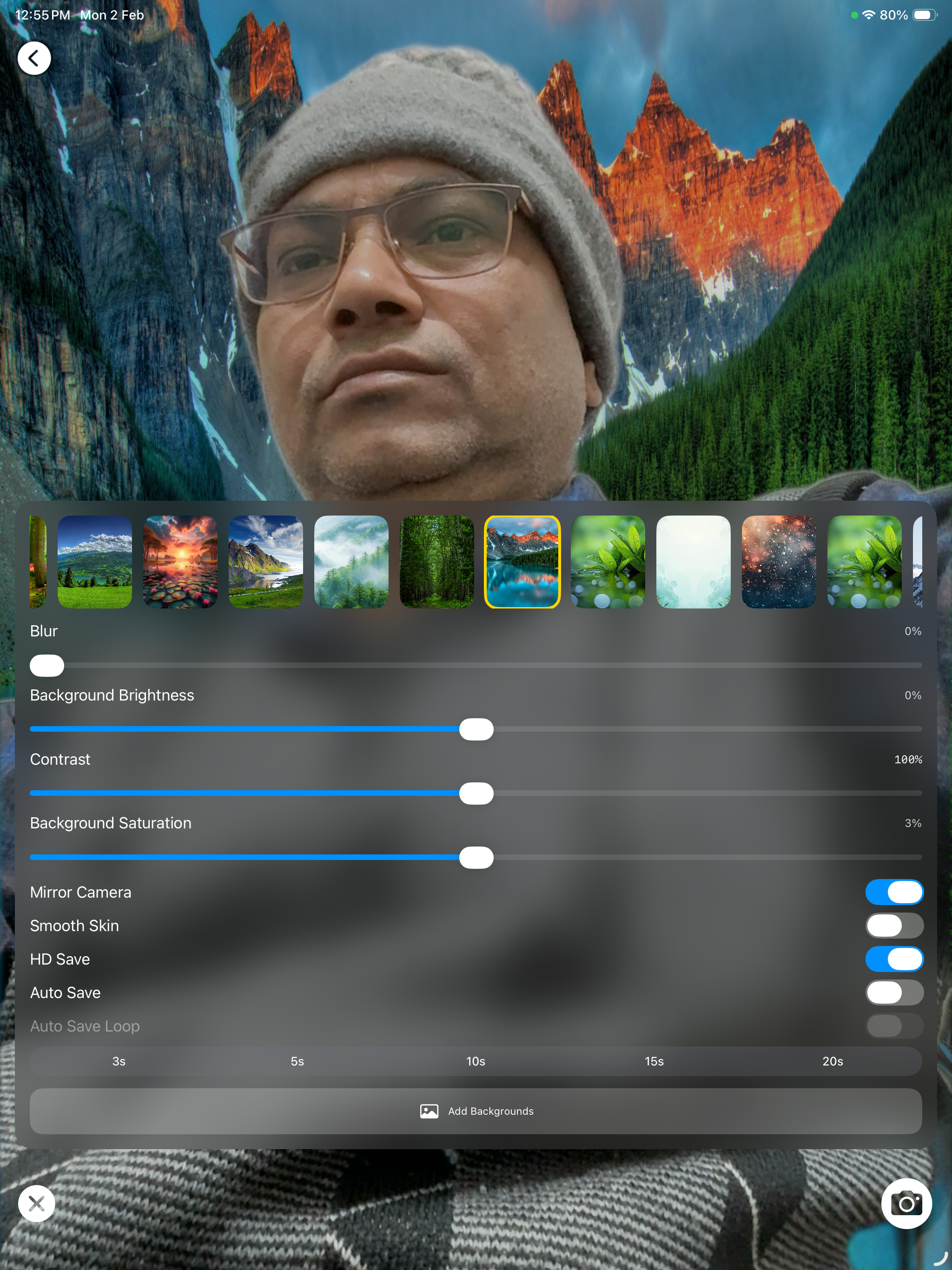Select the pale white mint background
The width and height of the screenshot is (952, 1270).
694,562
